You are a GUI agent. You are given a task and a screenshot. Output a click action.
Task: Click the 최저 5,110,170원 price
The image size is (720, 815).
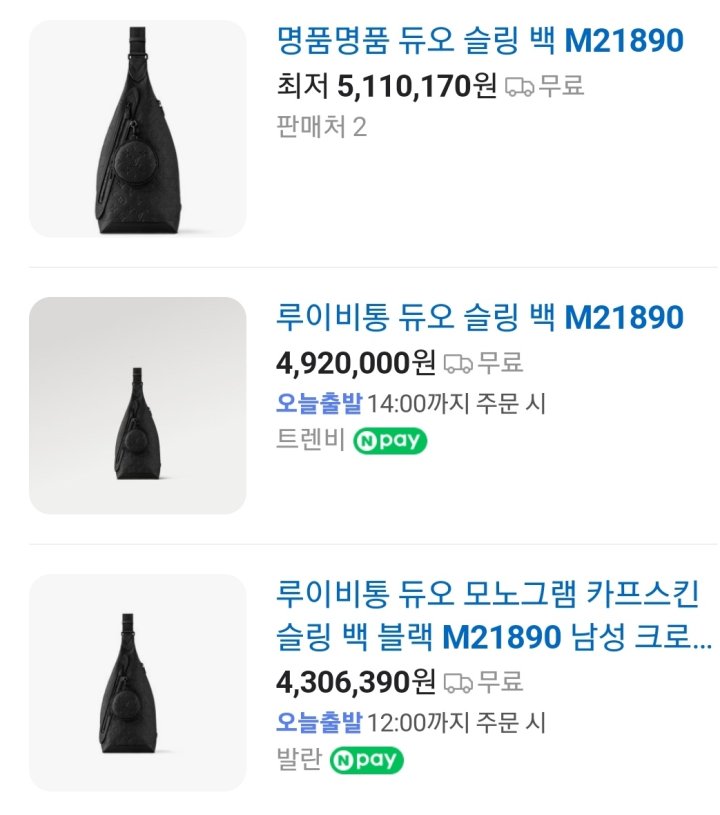pyautogui.click(x=386, y=86)
